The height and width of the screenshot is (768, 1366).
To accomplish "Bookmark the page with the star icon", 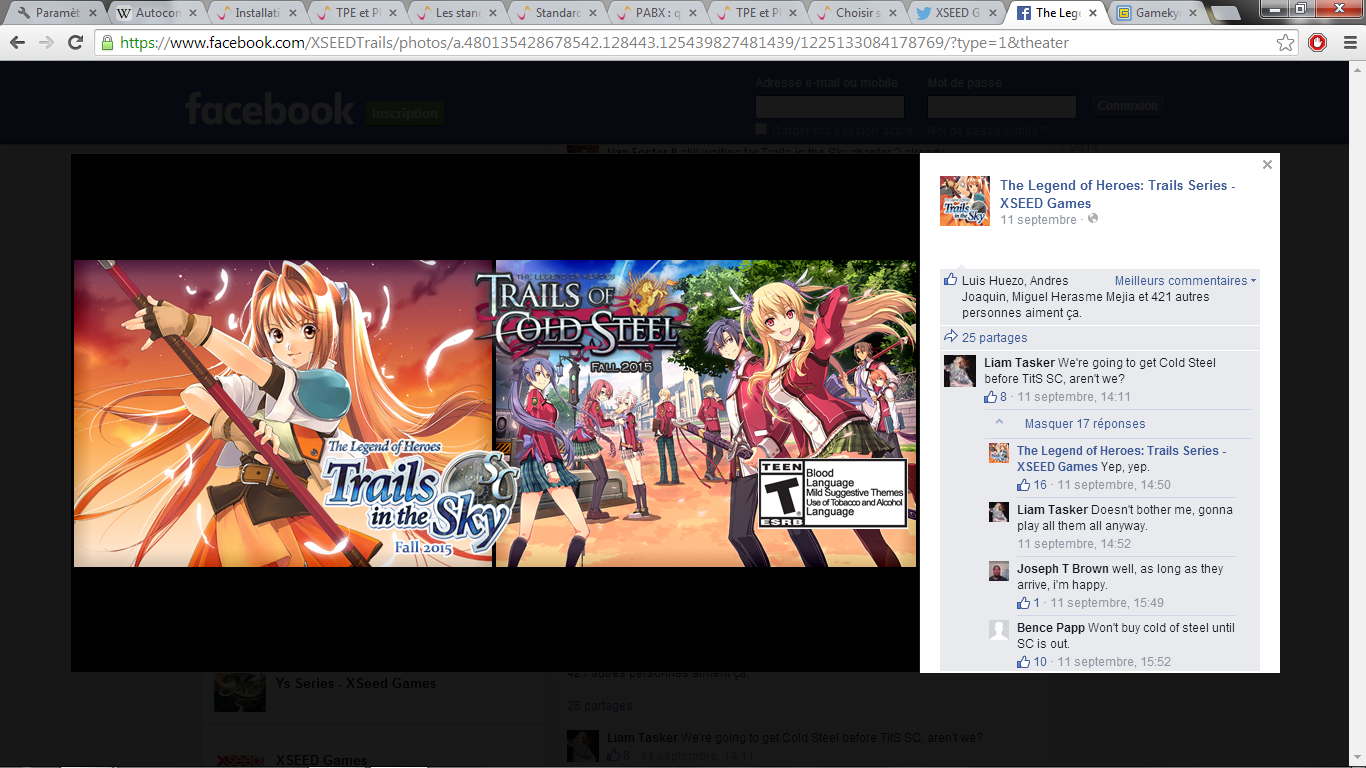I will pos(1285,43).
